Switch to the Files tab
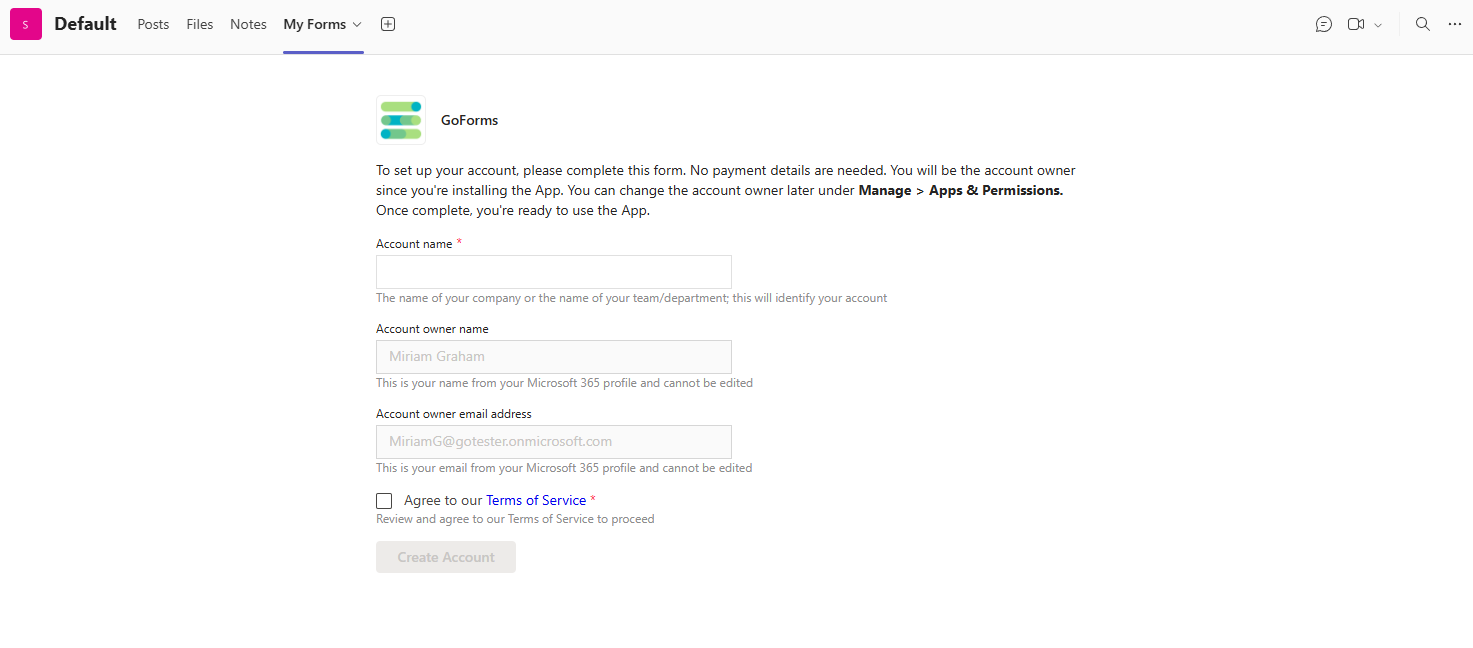 click(x=200, y=24)
